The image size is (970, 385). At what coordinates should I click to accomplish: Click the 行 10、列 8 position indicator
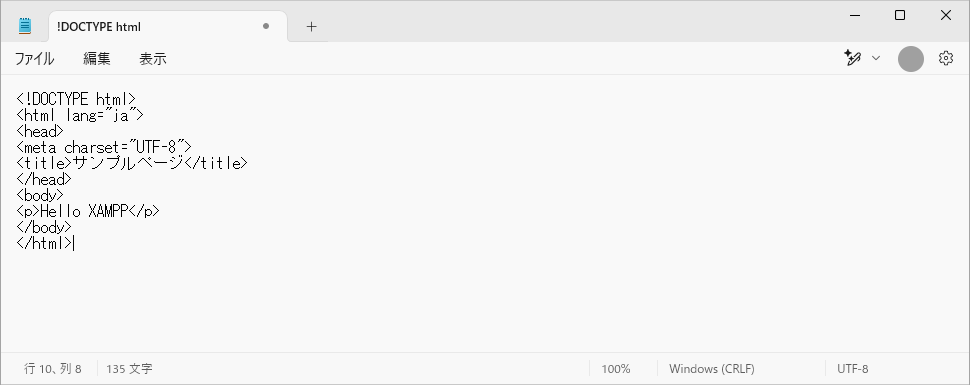click(53, 369)
